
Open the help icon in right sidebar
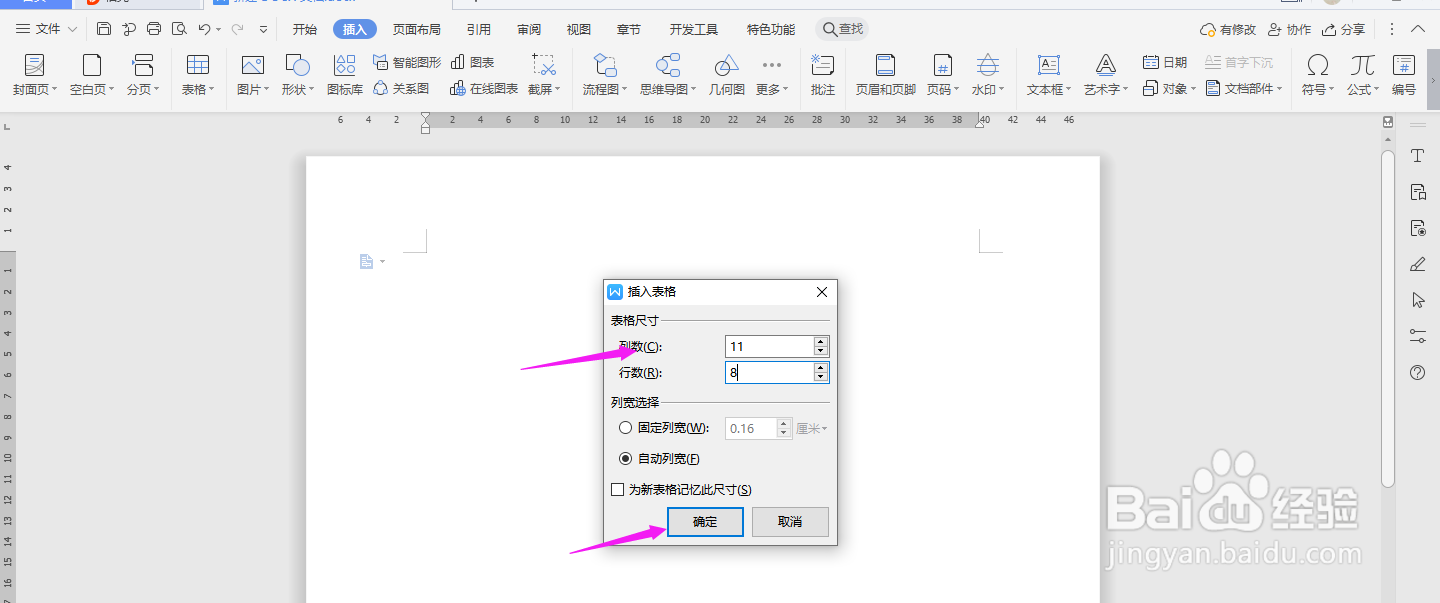coord(1417,373)
